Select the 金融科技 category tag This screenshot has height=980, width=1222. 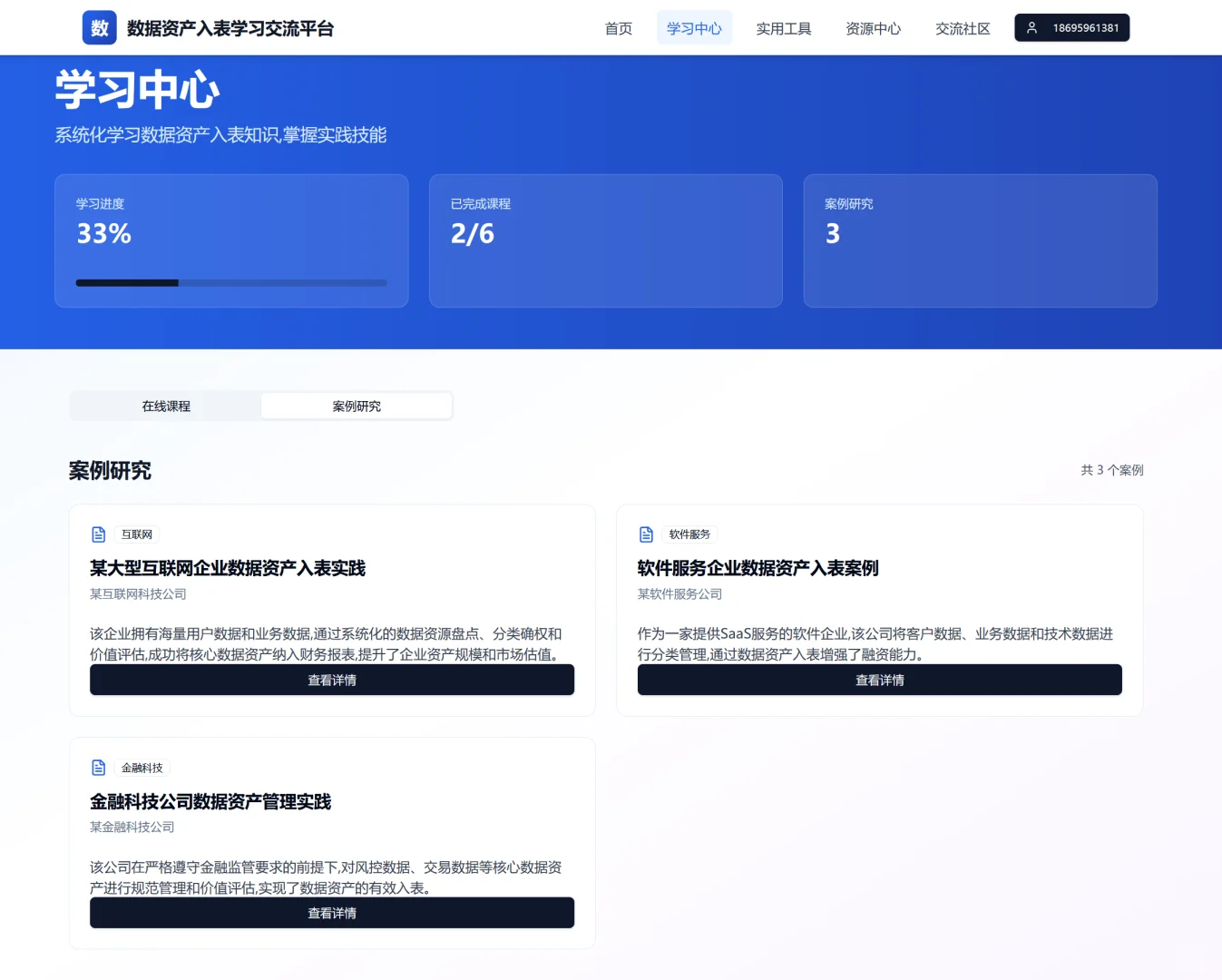141,767
